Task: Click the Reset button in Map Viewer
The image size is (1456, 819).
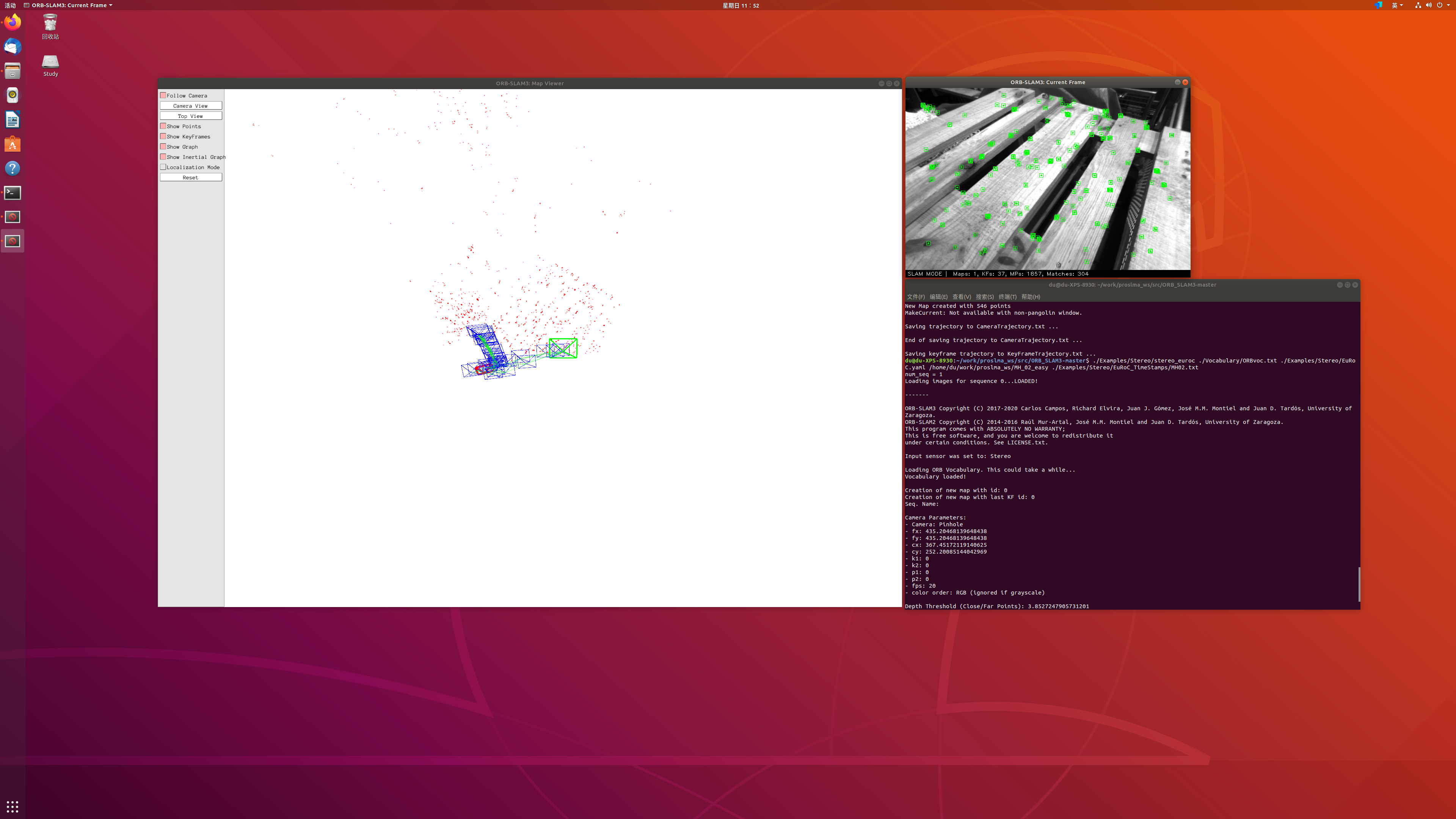Action: pyautogui.click(x=190, y=177)
